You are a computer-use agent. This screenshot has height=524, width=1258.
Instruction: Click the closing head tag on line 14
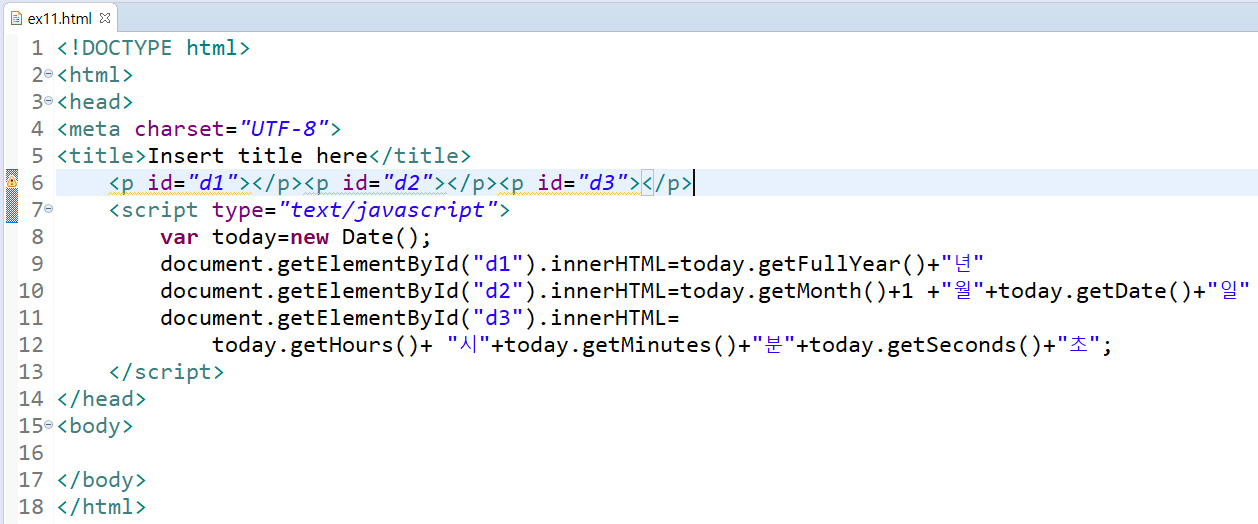(101, 398)
